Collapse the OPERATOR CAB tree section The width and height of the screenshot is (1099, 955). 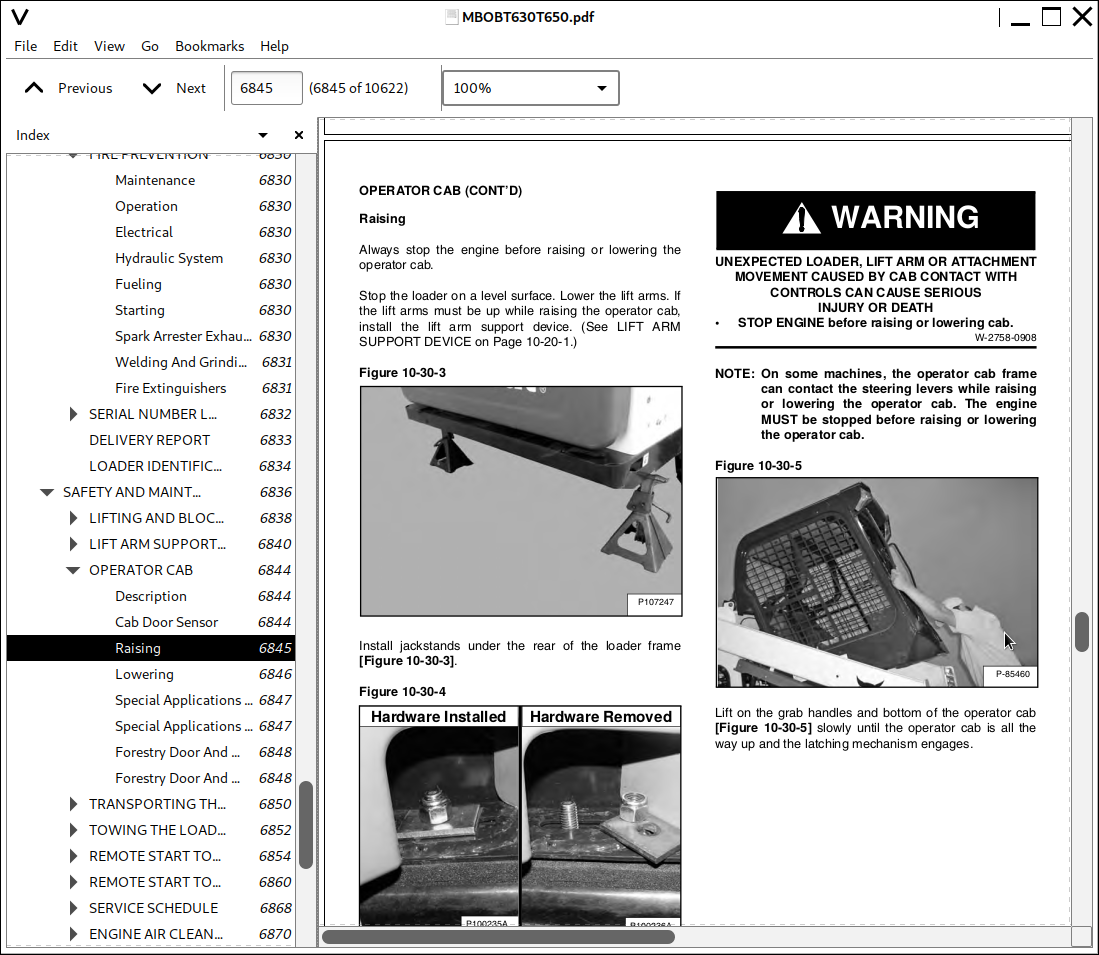click(73, 570)
